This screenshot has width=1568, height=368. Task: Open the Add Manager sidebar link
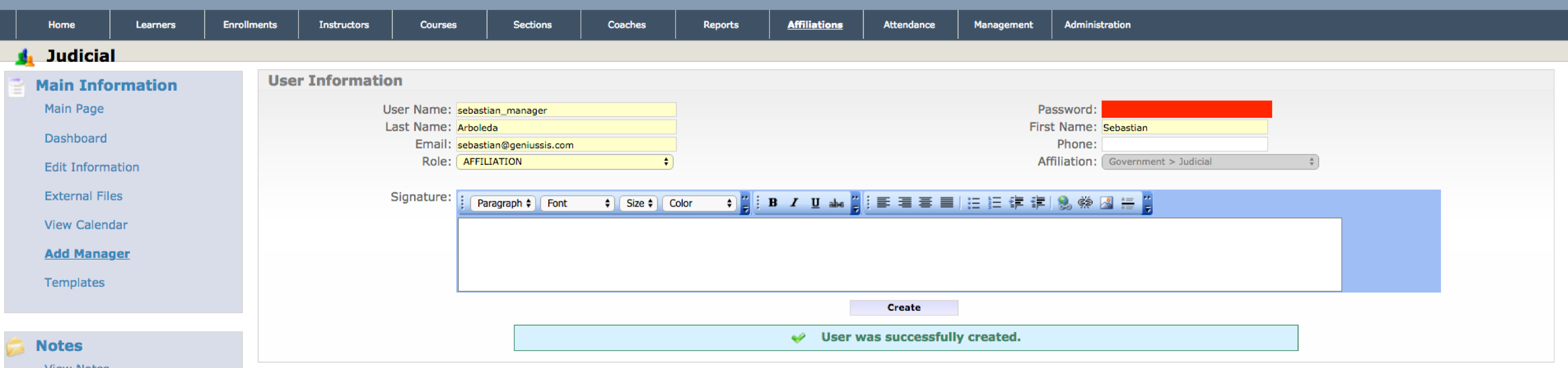(x=87, y=254)
